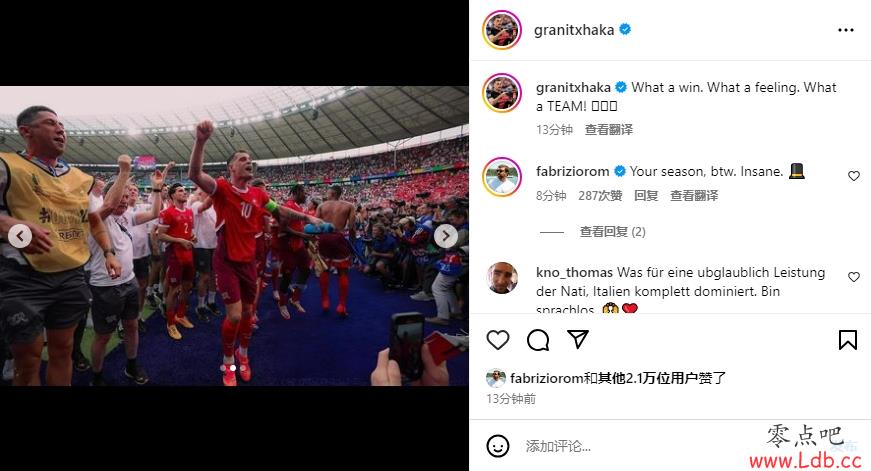Viewport: 871px width, 471px height.
Task: Open the three-dot more options menu
Action: pyautogui.click(x=845, y=30)
